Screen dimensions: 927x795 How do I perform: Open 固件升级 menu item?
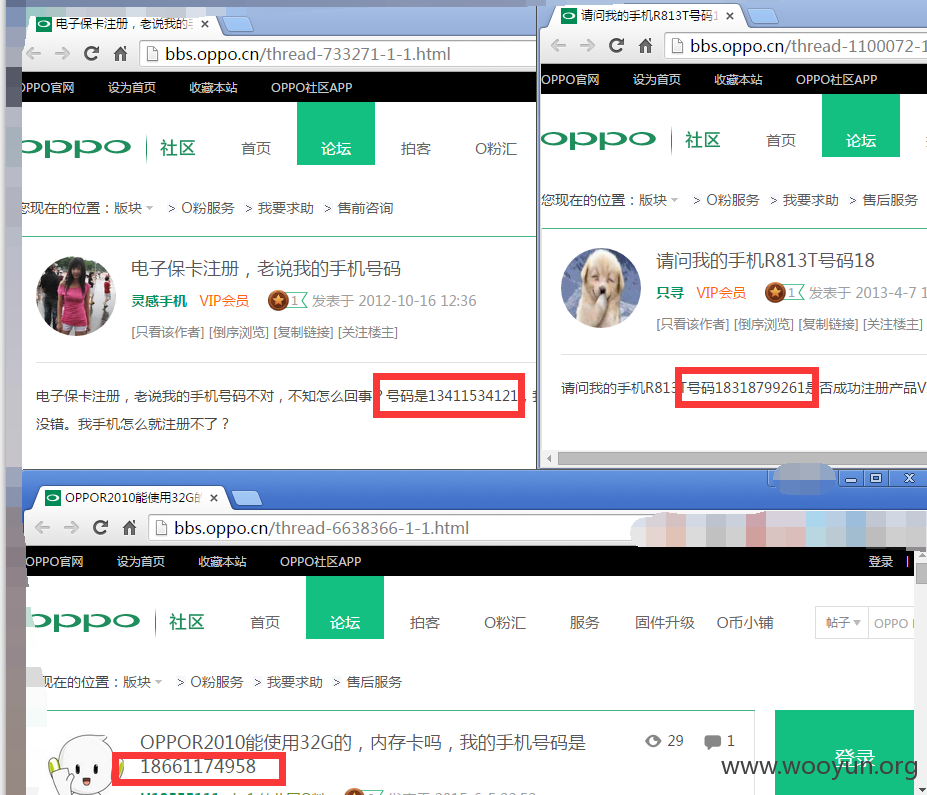[665, 622]
